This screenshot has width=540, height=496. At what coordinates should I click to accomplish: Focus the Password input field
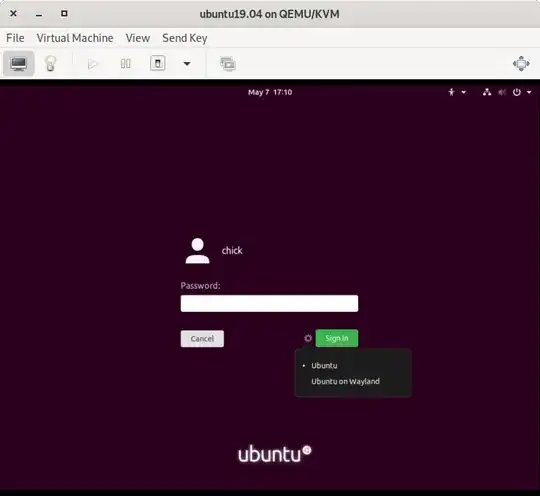tap(269, 303)
